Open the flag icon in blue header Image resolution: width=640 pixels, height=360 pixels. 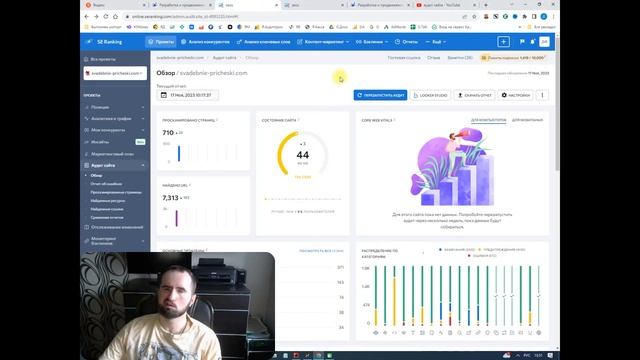pyautogui.click(x=522, y=42)
